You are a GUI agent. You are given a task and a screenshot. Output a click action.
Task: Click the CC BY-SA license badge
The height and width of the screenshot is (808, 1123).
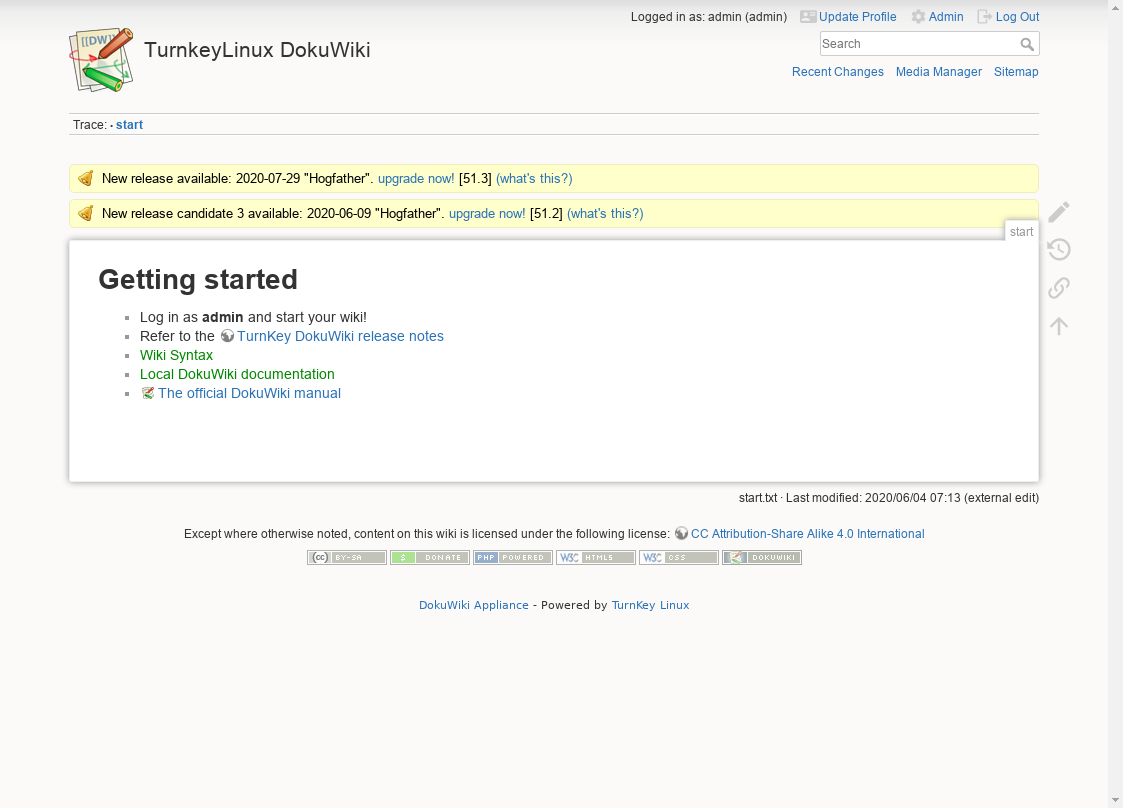pos(347,558)
